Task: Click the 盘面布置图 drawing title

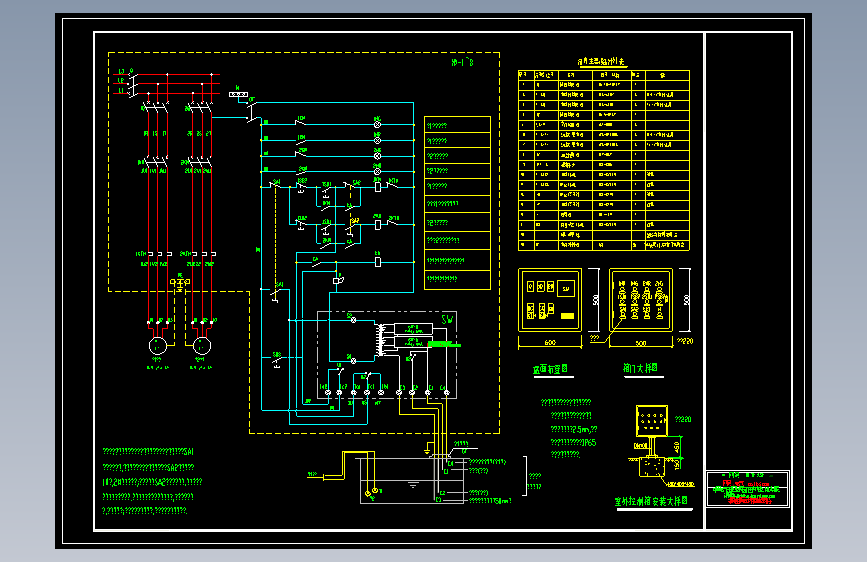Action: pos(550,369)
